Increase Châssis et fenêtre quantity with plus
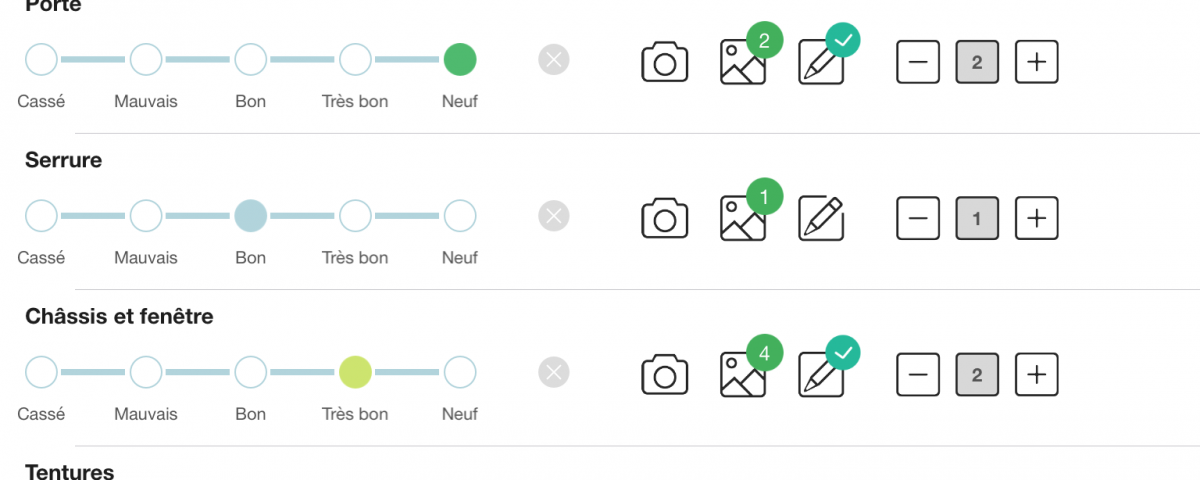 coord(1037,374)
